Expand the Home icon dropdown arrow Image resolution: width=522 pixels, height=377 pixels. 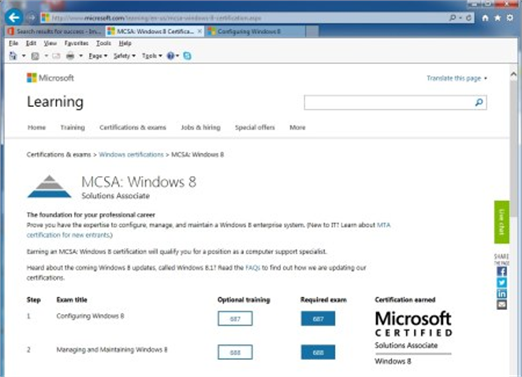click(x=23, y=56)
